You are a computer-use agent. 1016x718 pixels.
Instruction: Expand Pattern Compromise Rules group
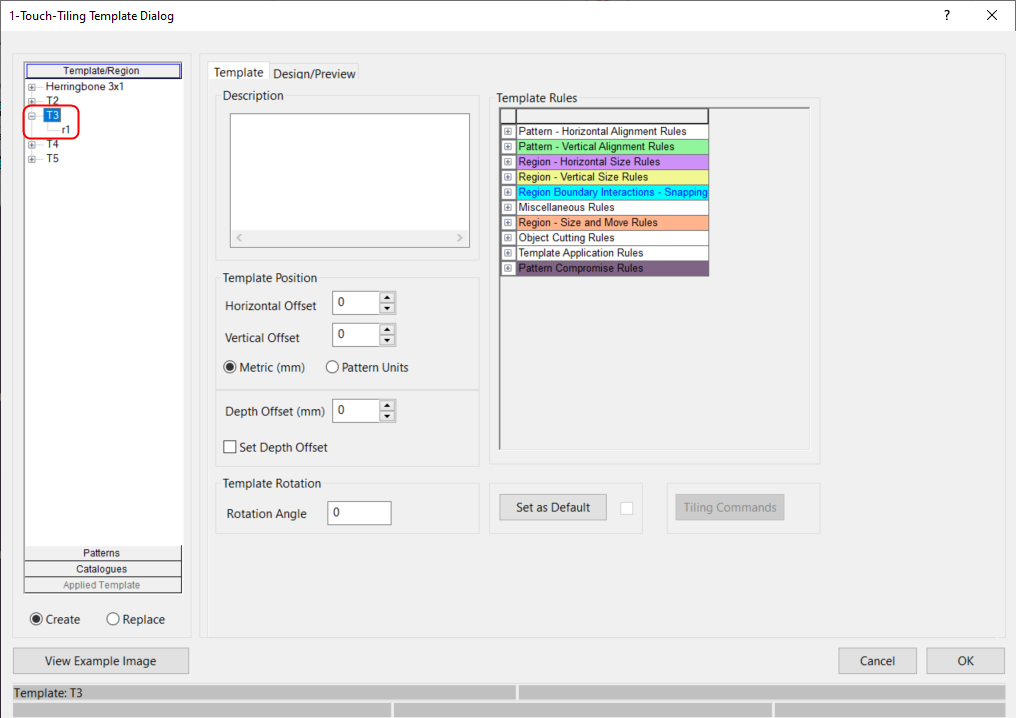(508, 268)
